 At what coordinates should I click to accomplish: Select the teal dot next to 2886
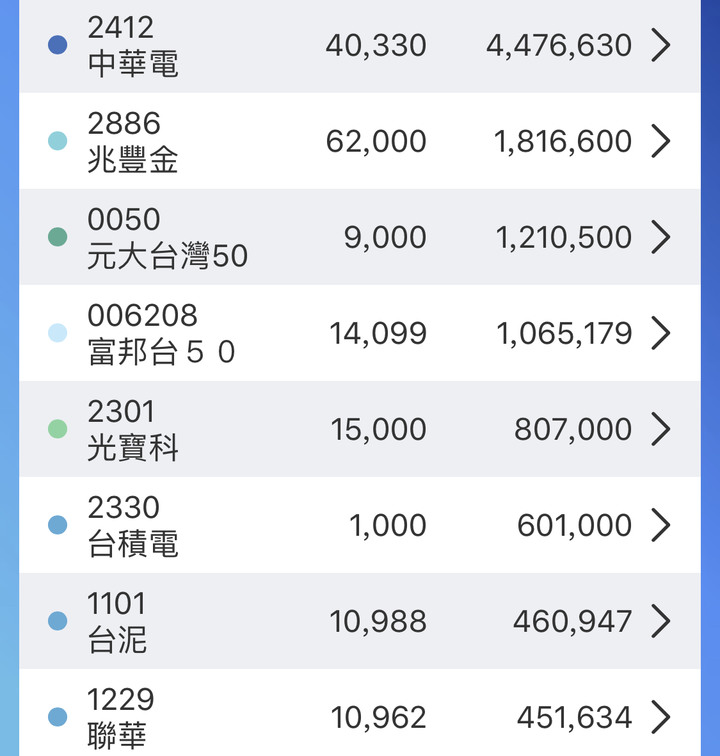(x=58, y=141)
